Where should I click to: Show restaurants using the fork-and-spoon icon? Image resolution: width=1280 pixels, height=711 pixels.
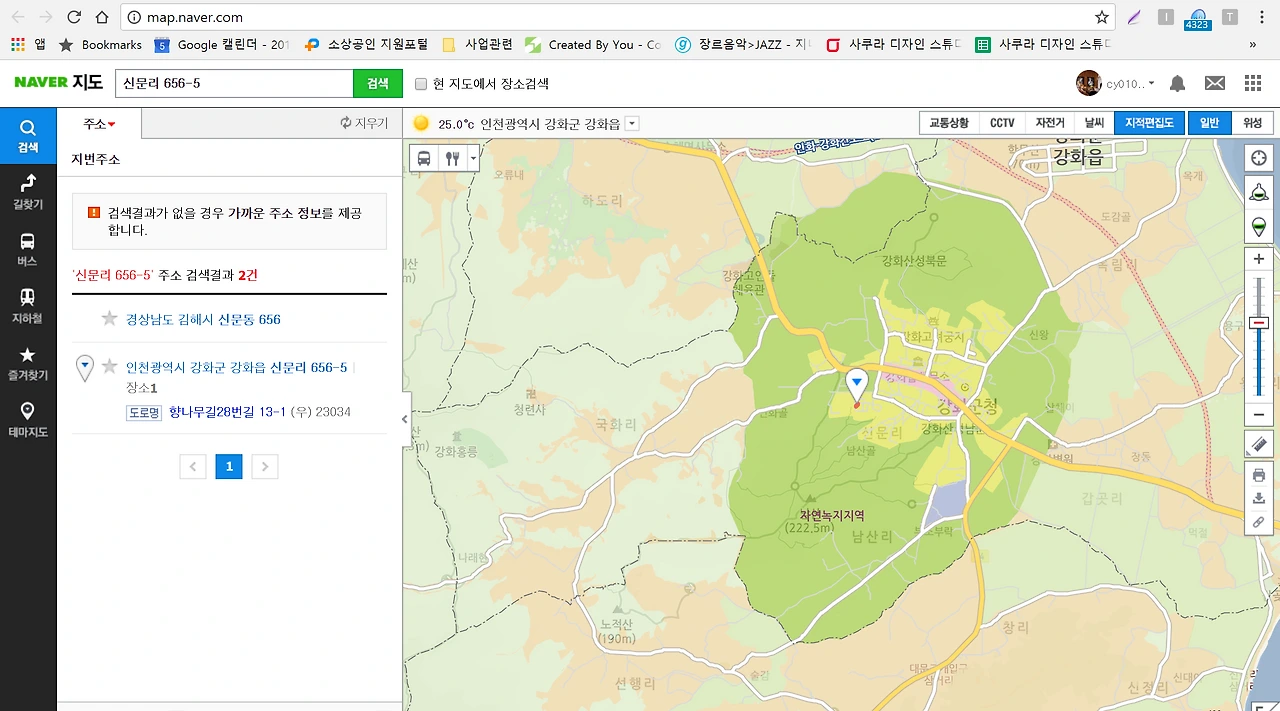tap(450, 157)
